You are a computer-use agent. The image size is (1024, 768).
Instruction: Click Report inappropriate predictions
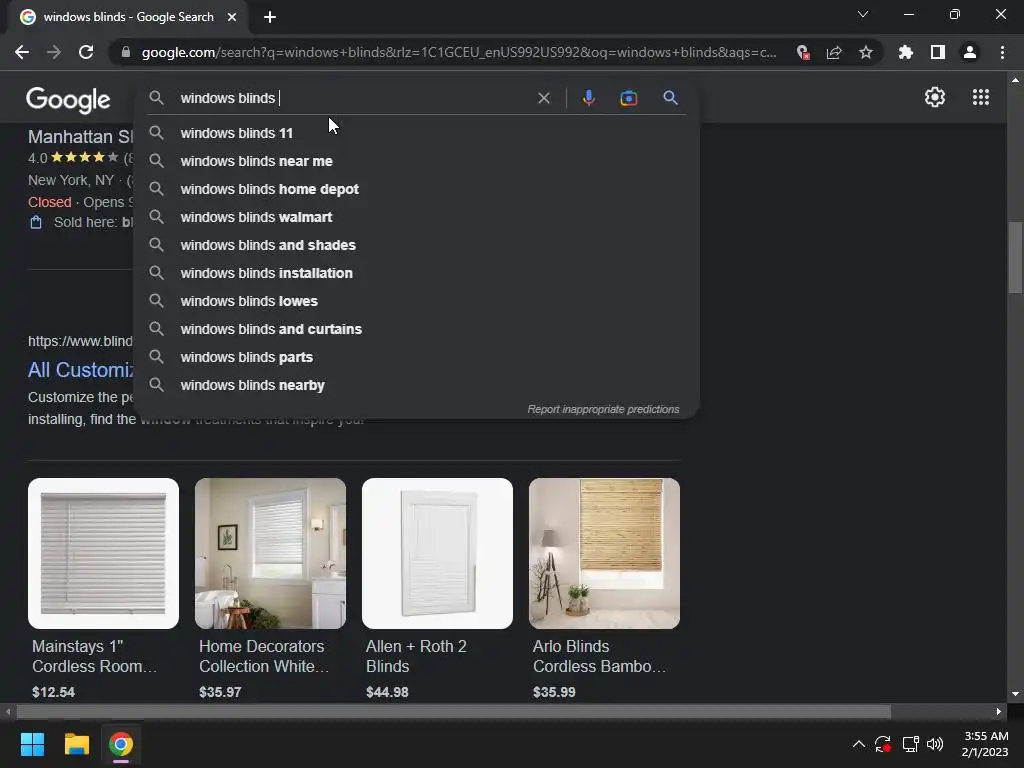(x=603, y=409)
